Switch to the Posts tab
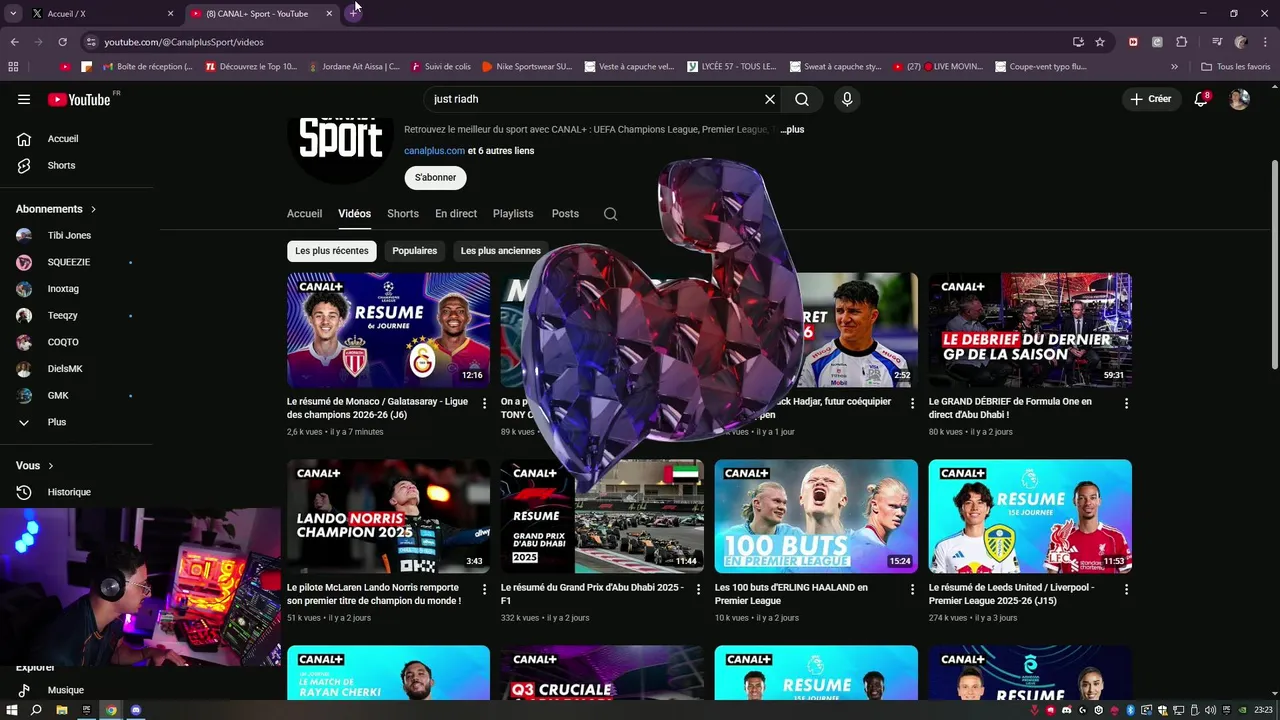Viewport: 1280px width, 720px height. point(565,214)
